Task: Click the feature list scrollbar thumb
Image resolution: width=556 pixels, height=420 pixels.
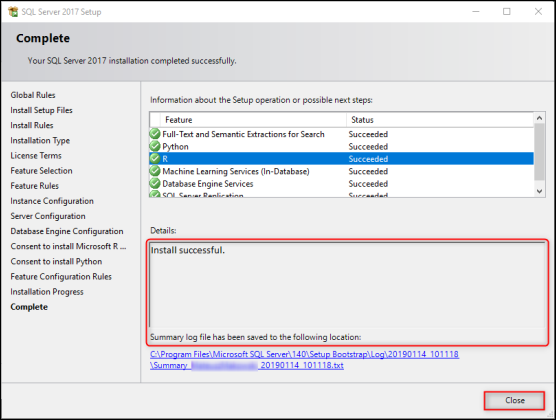Action: click(x=539, y=152)
